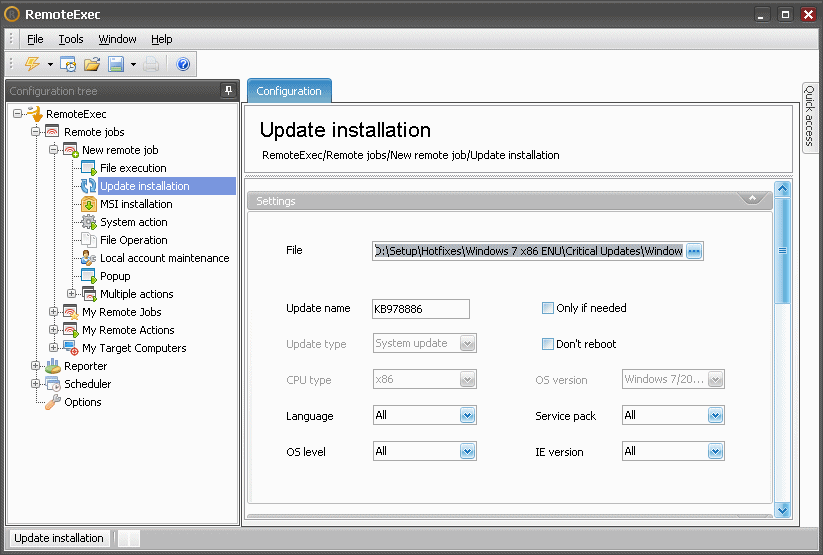823x555 pixels.
Task: Collapse the Settings section header
Action: (752, 198)
